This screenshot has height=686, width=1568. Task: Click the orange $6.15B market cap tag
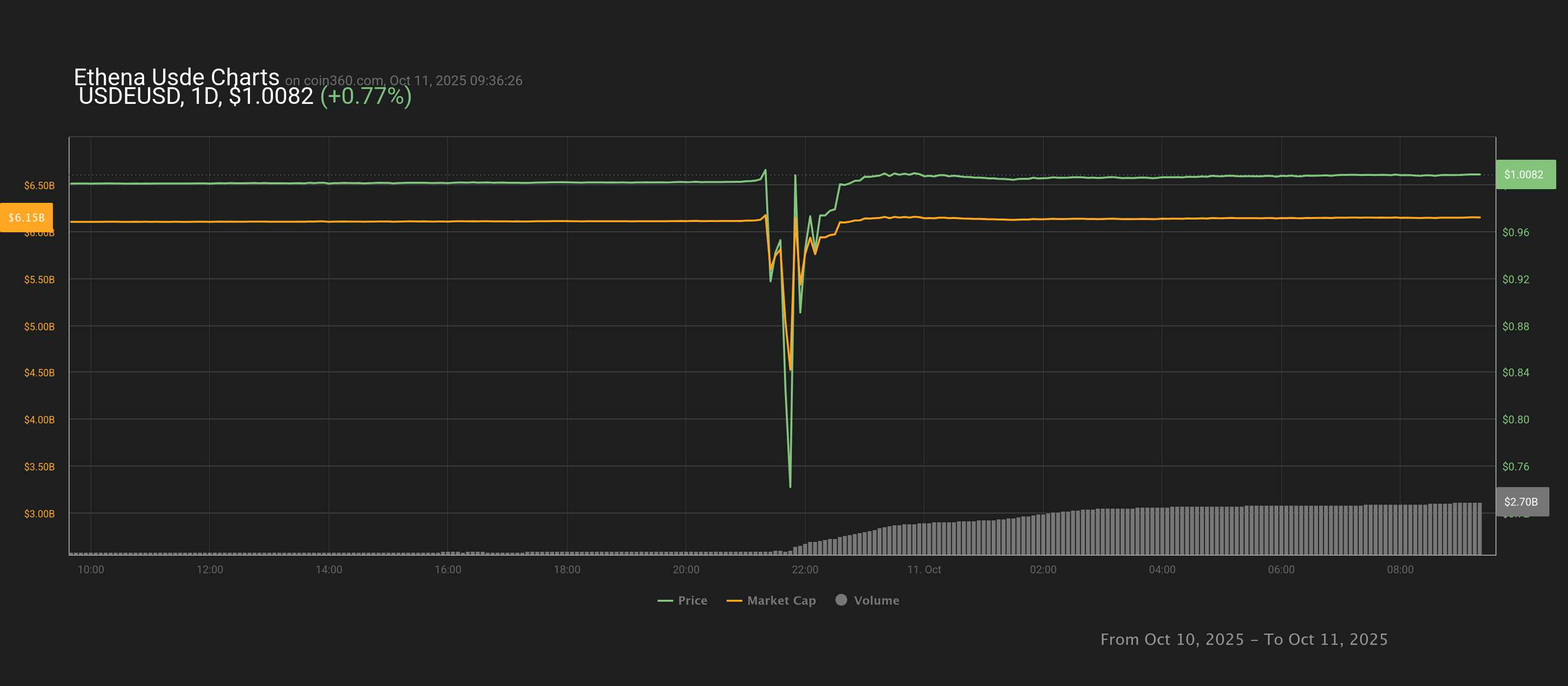point(26,217)
